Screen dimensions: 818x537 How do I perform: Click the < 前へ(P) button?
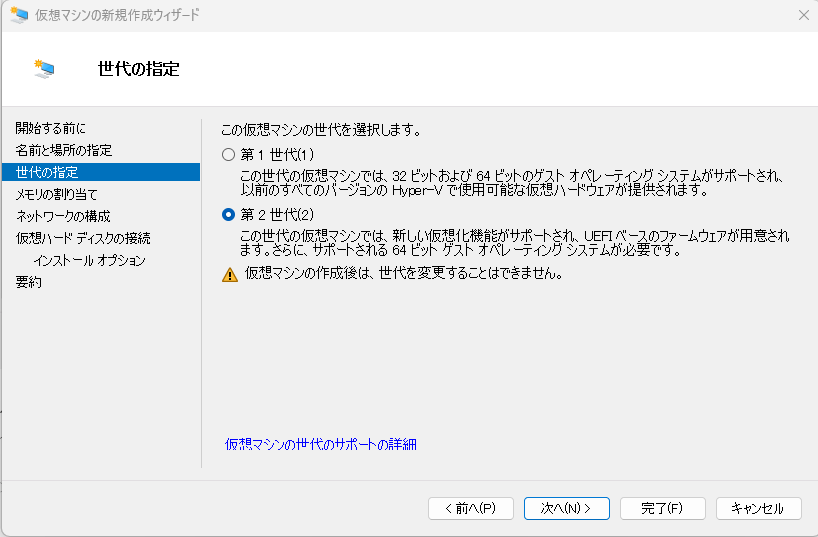pos(470,508)
